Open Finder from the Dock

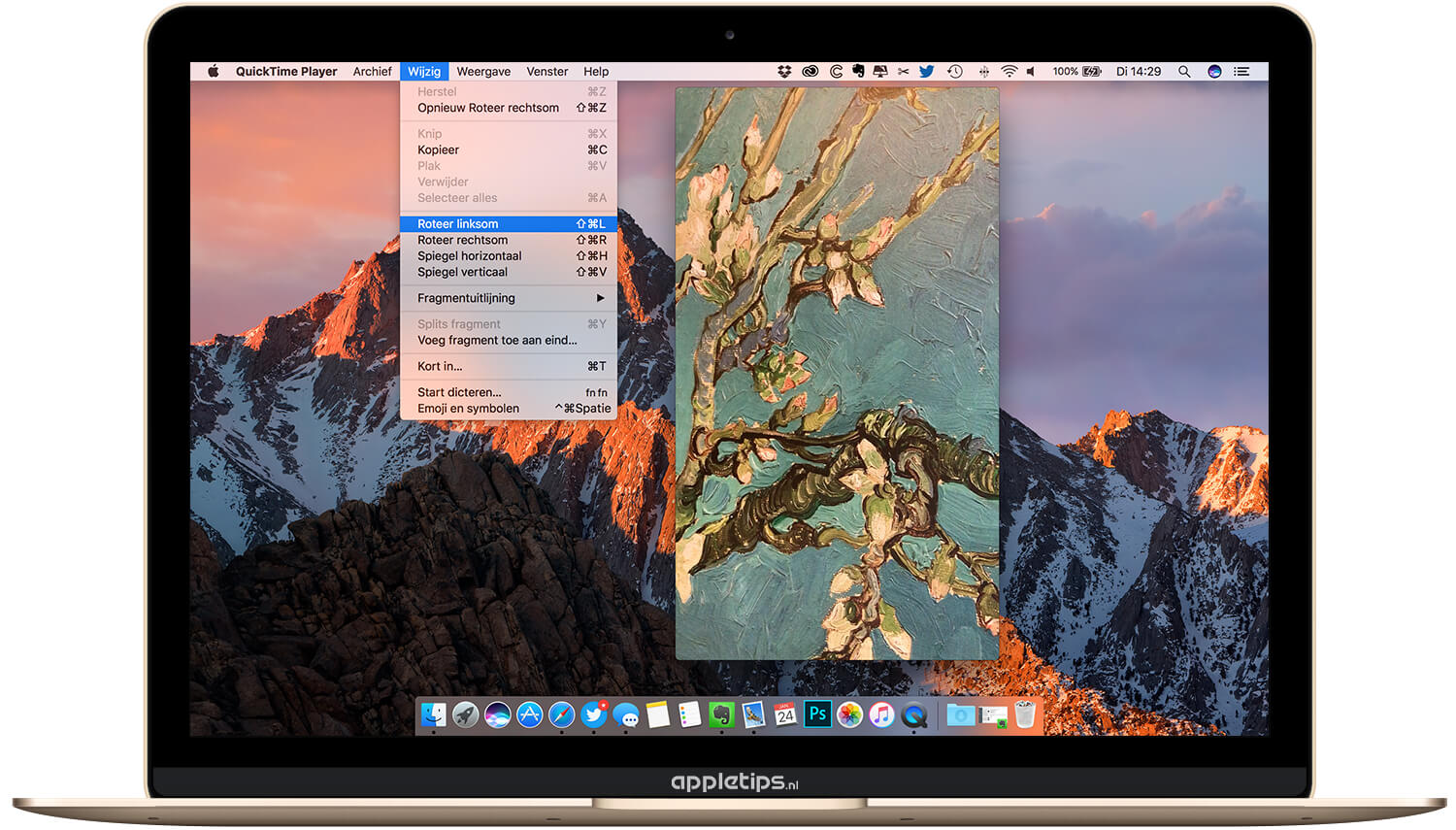pyautogui.click(x=434, y=715)
